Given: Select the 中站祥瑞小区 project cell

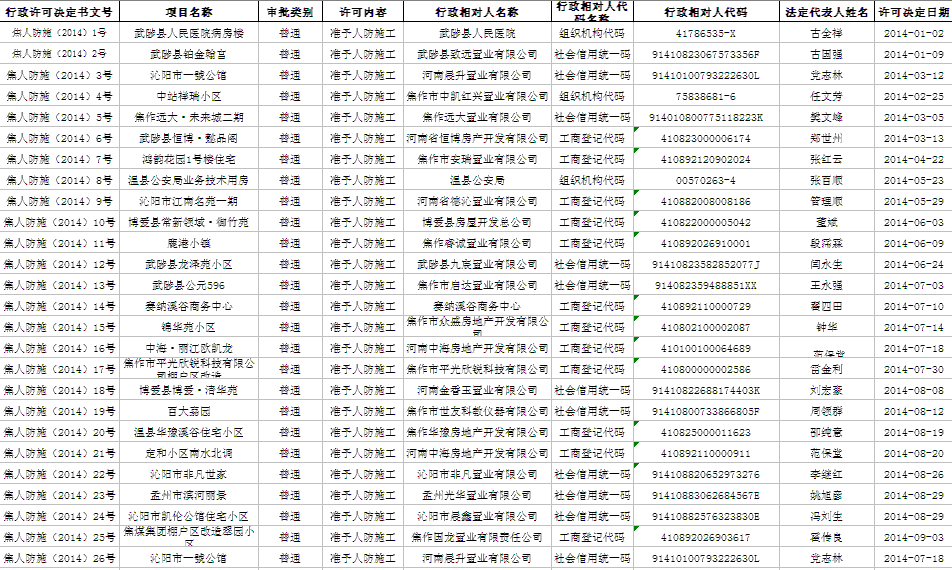Looking at the screenshot, I should 188,96.
